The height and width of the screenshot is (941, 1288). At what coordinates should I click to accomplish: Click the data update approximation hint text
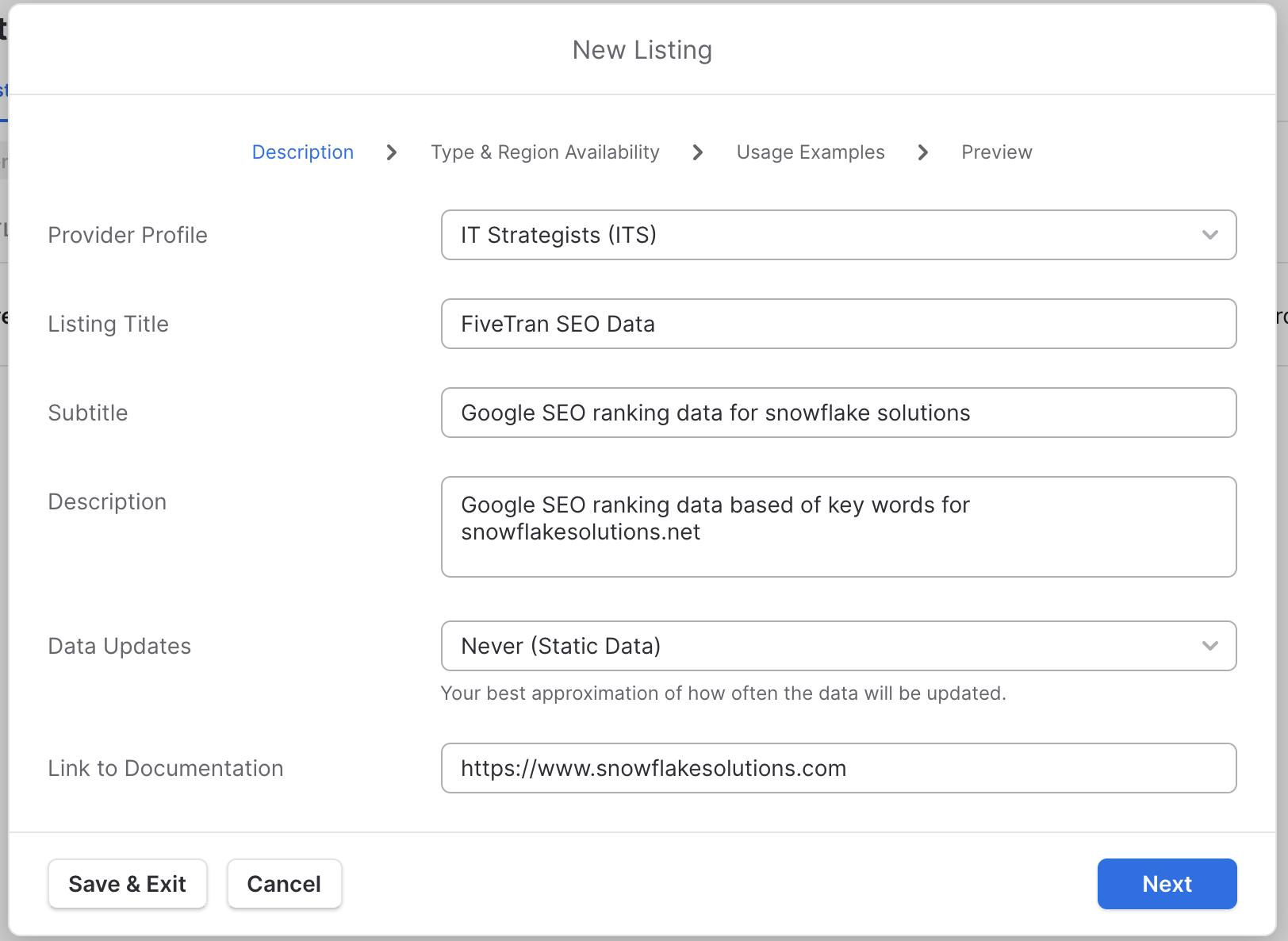[723, 693]
